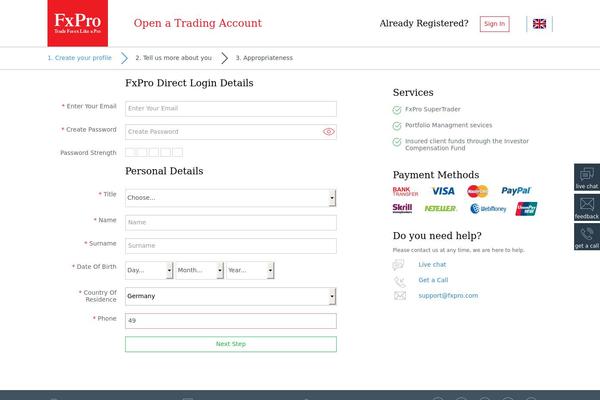
Task: Select step 3 Appropriateness
Action: click(264, 58)
